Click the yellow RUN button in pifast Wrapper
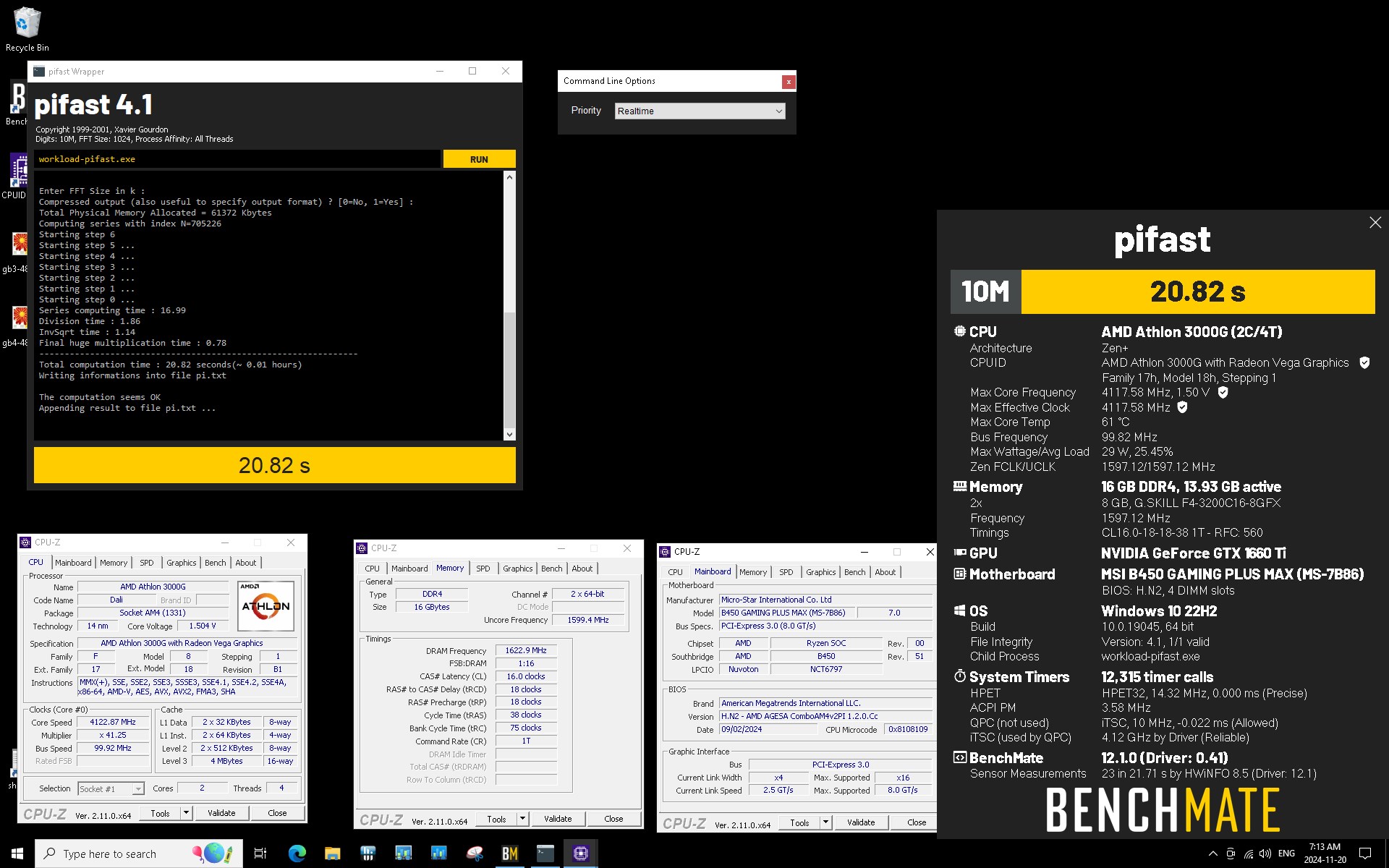This screenshot has width=1389, height=868. 479,159
